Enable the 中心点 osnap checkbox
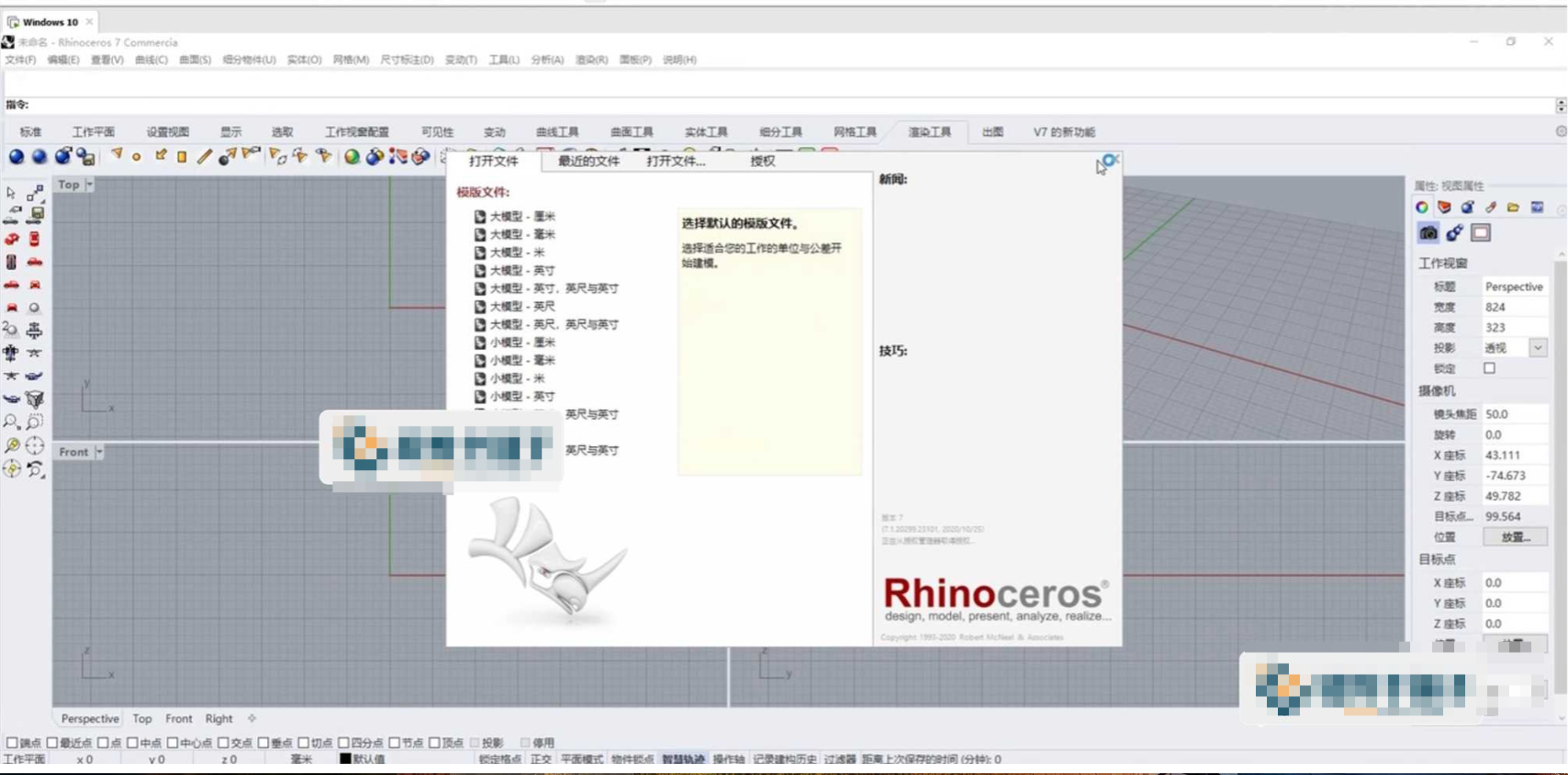The height and width of the screenshot is (775, 1568). [x=173, y=743]
